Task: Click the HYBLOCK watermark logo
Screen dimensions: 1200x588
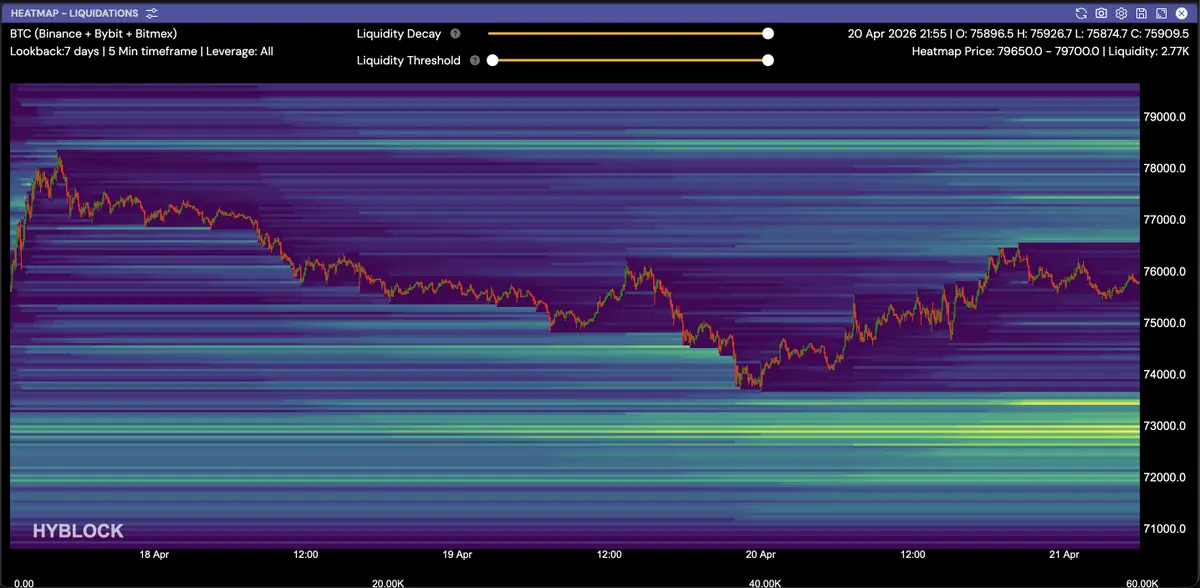Action: pyautogui.click(x=78, y=531)
